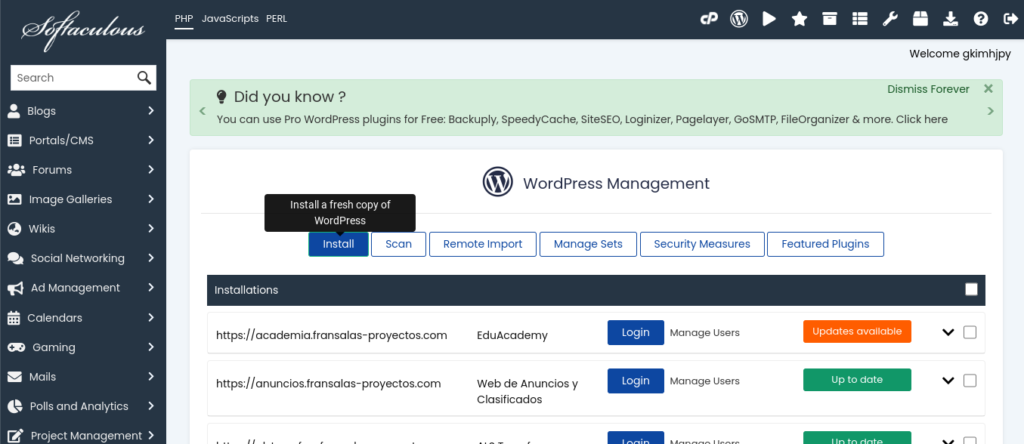Open script demos via the play icon
The width and height of the screenshot is (1024, 444).
click(x=769, y=19)
